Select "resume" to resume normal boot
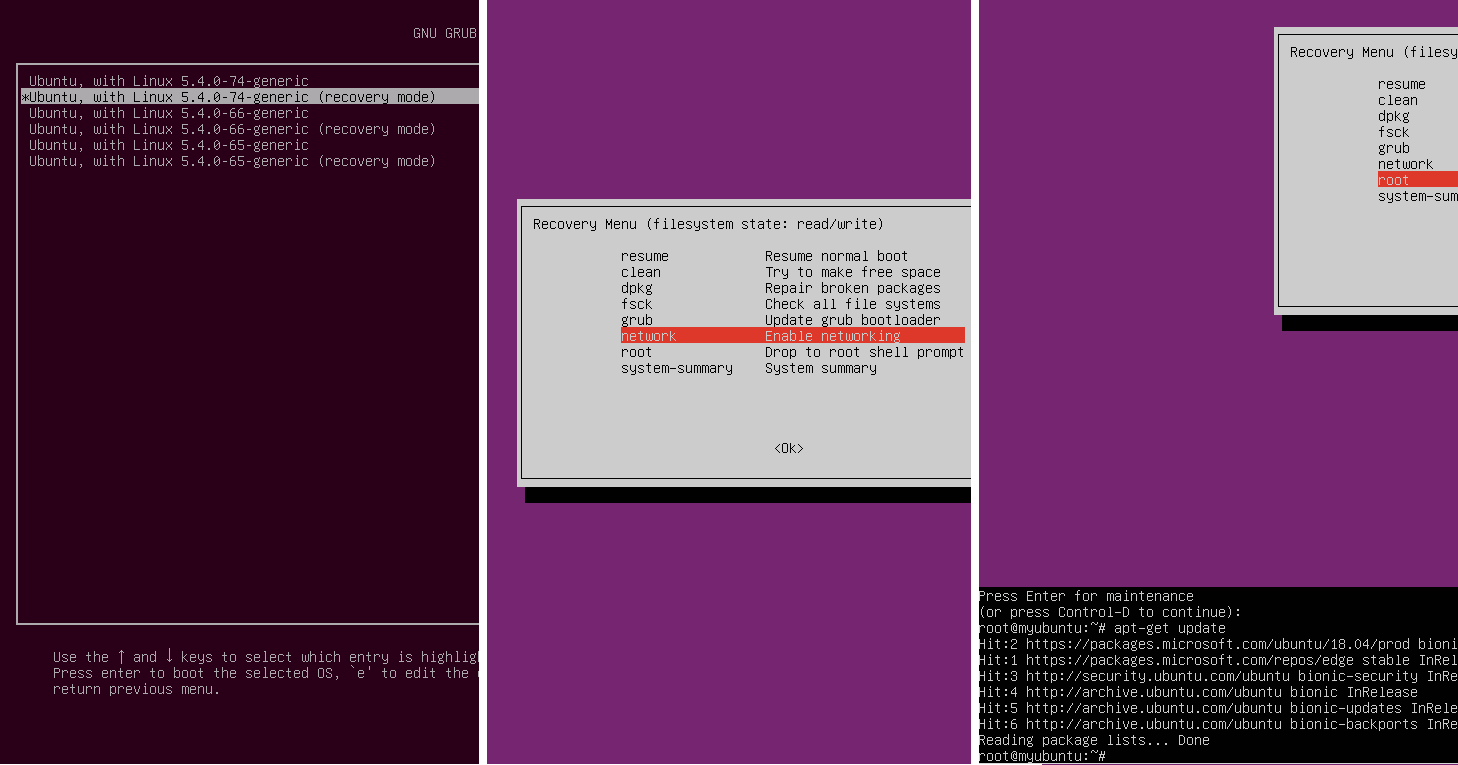Image resolution: width=1458 pixels, height=765 pixels. (x=645, y=256)
